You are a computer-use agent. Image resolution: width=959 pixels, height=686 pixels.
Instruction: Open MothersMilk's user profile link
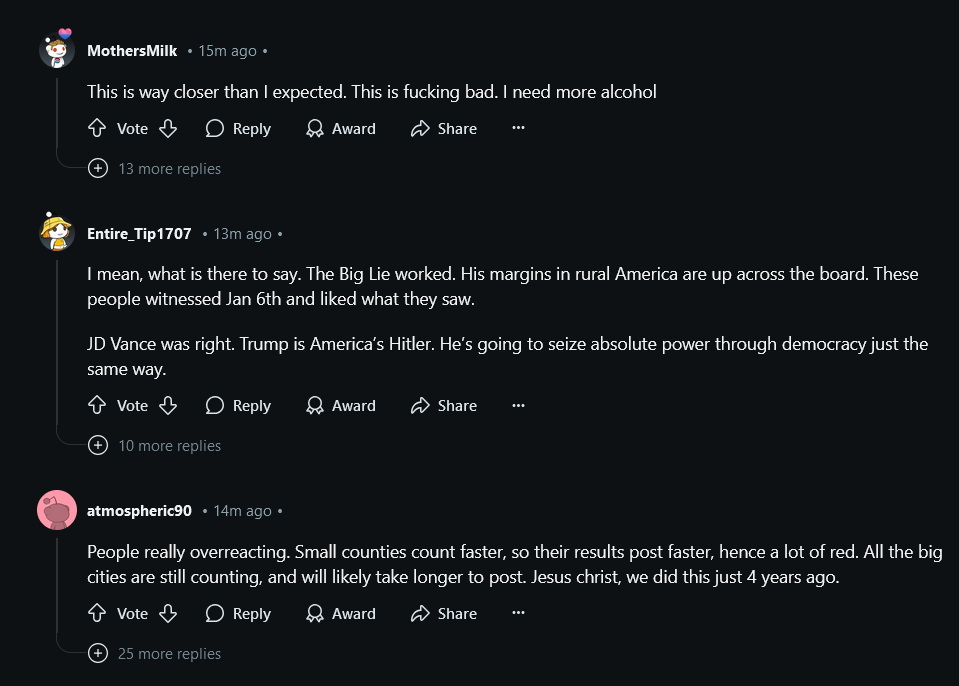tap(132, 51)
